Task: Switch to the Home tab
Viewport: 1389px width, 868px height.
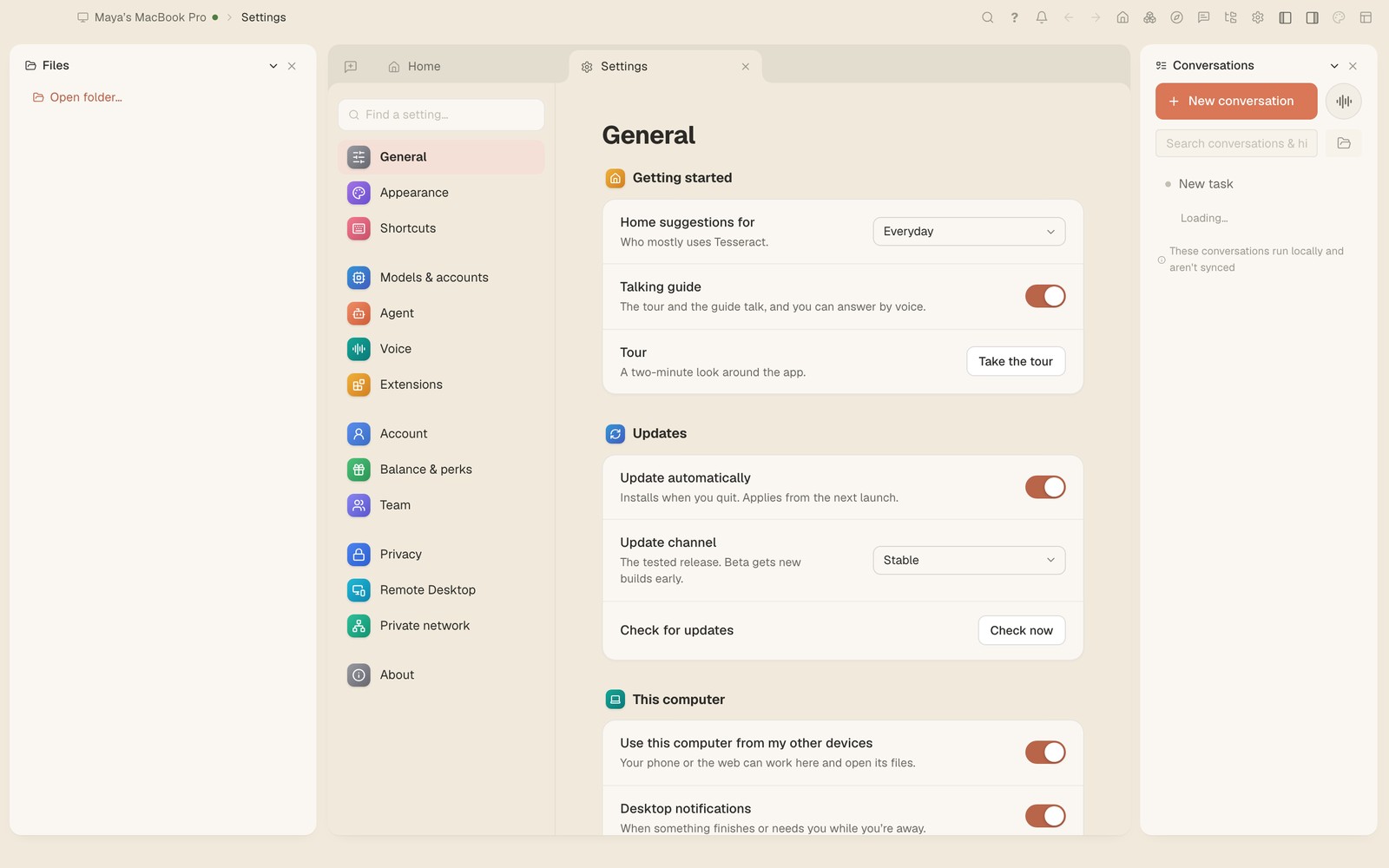Action: (x=415, y=67)
